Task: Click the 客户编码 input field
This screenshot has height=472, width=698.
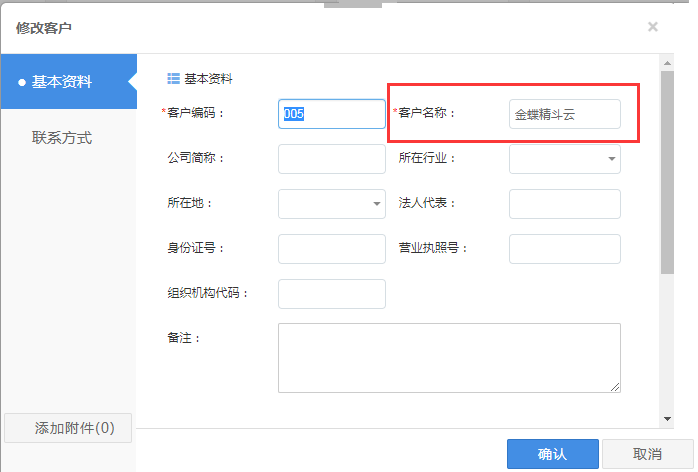Action: click(x=331, y=114)
